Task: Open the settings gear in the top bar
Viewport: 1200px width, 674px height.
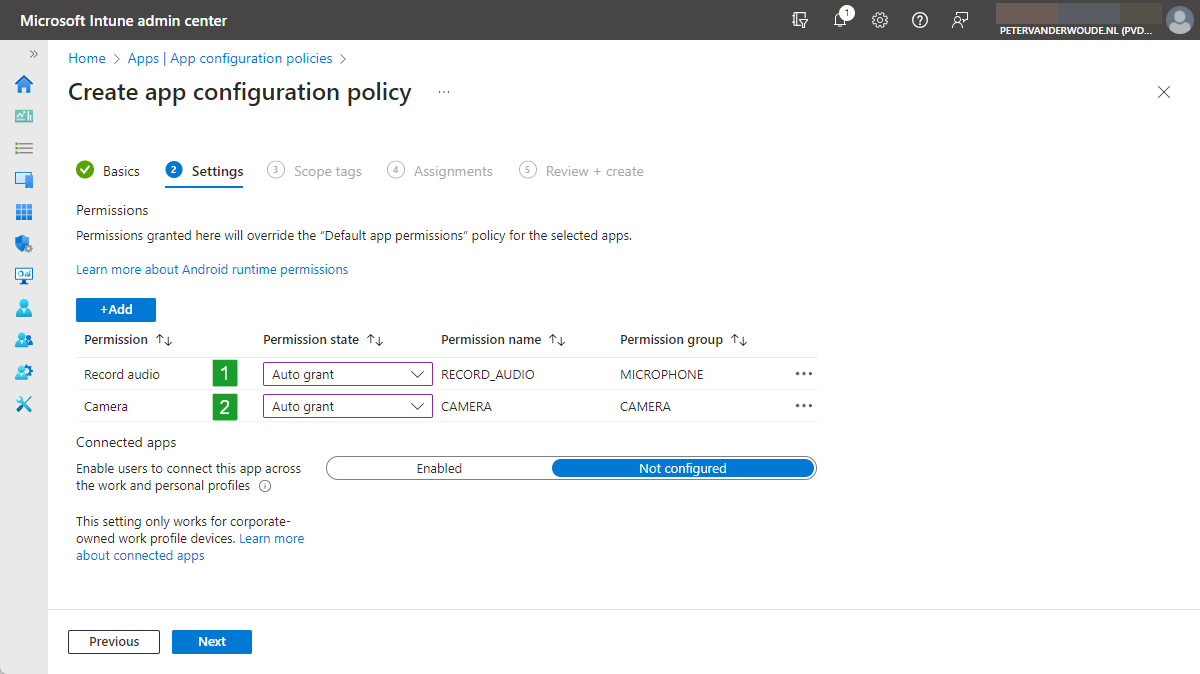Action: (880, 20)
